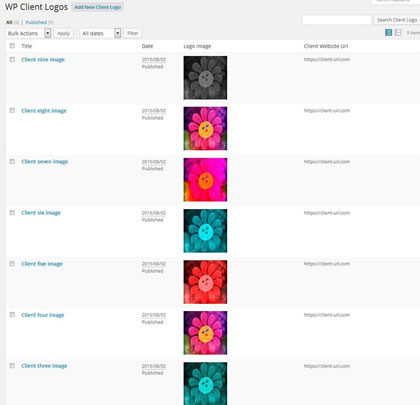Click the Add New Client Logo button
The width and height of the screenshot is (420, 405).
pyautogui.click(x=98, y=7)
